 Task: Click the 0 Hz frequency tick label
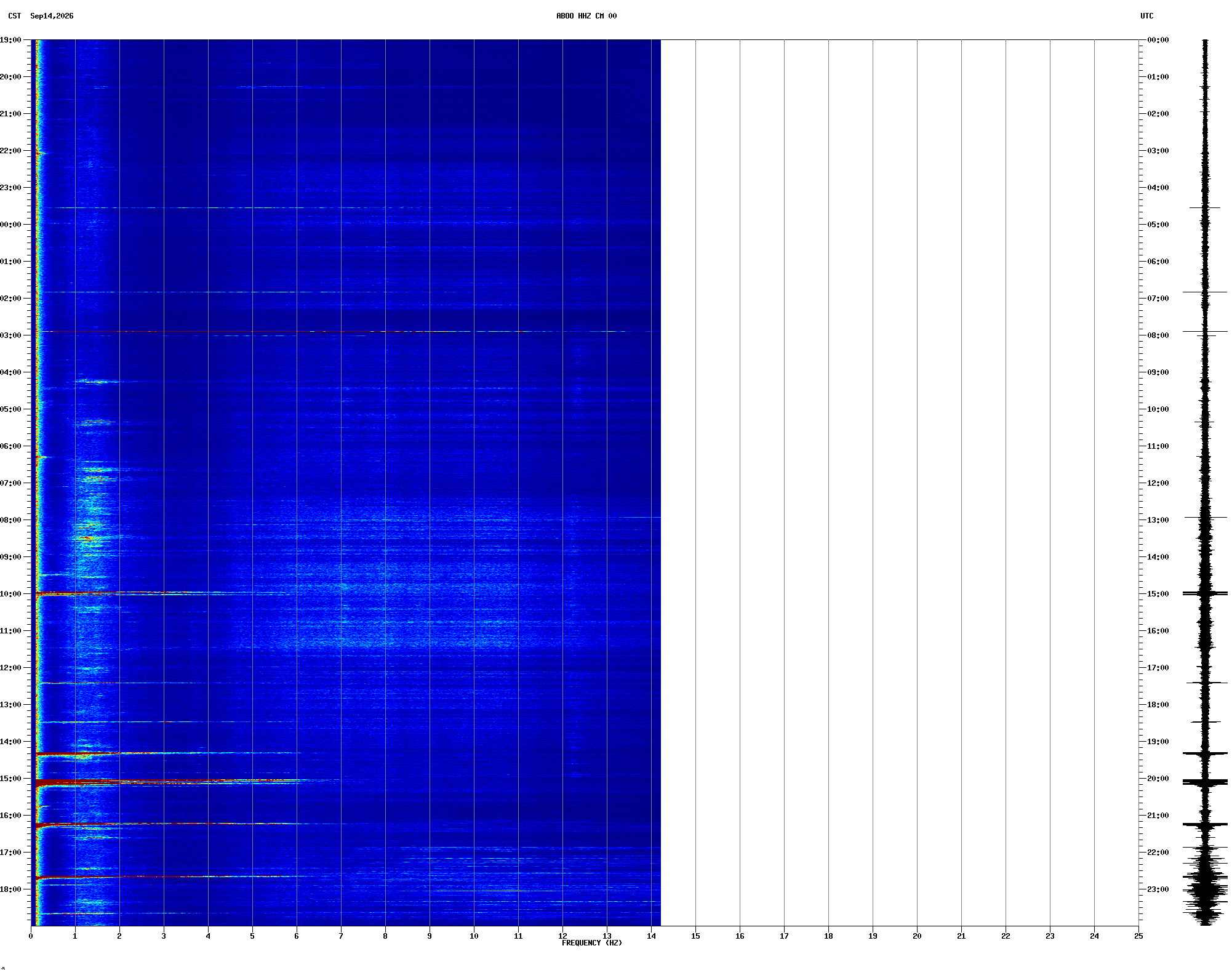(31, 936)
